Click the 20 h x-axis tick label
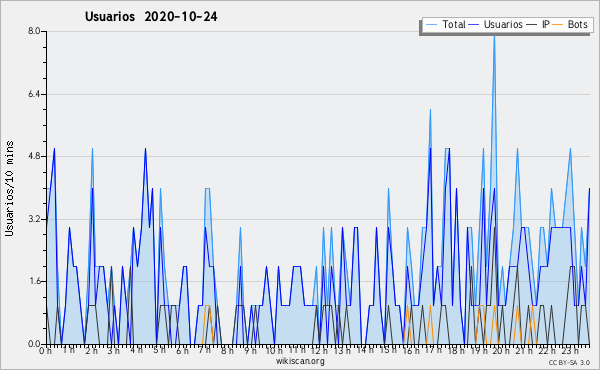Image resolution: width=600 pixels, height=370 pixels. point(501,351)
